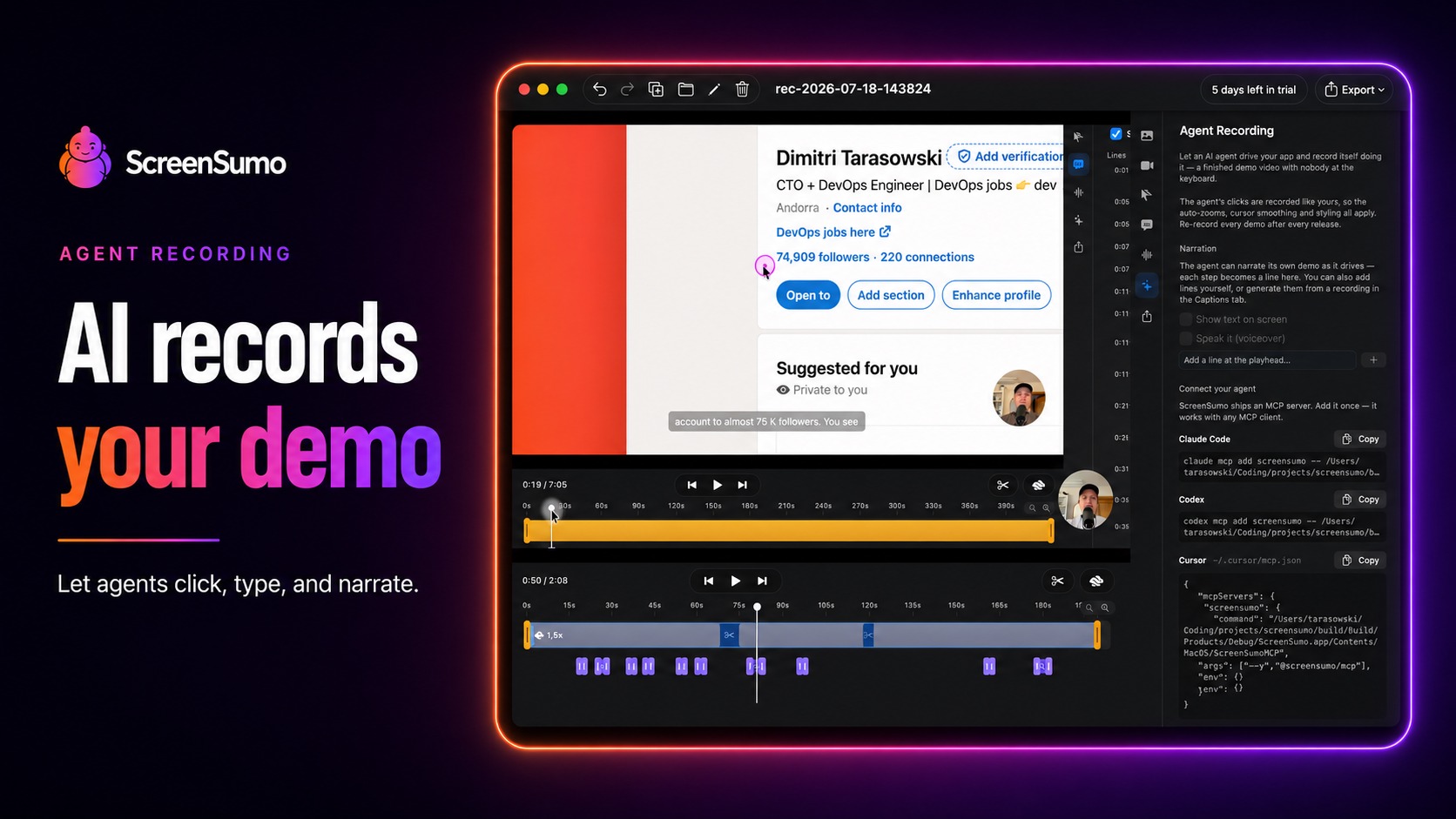Copy the Claude Code command
The height and width of the screenshot is (819, 1456).
tap(1360, 440)
